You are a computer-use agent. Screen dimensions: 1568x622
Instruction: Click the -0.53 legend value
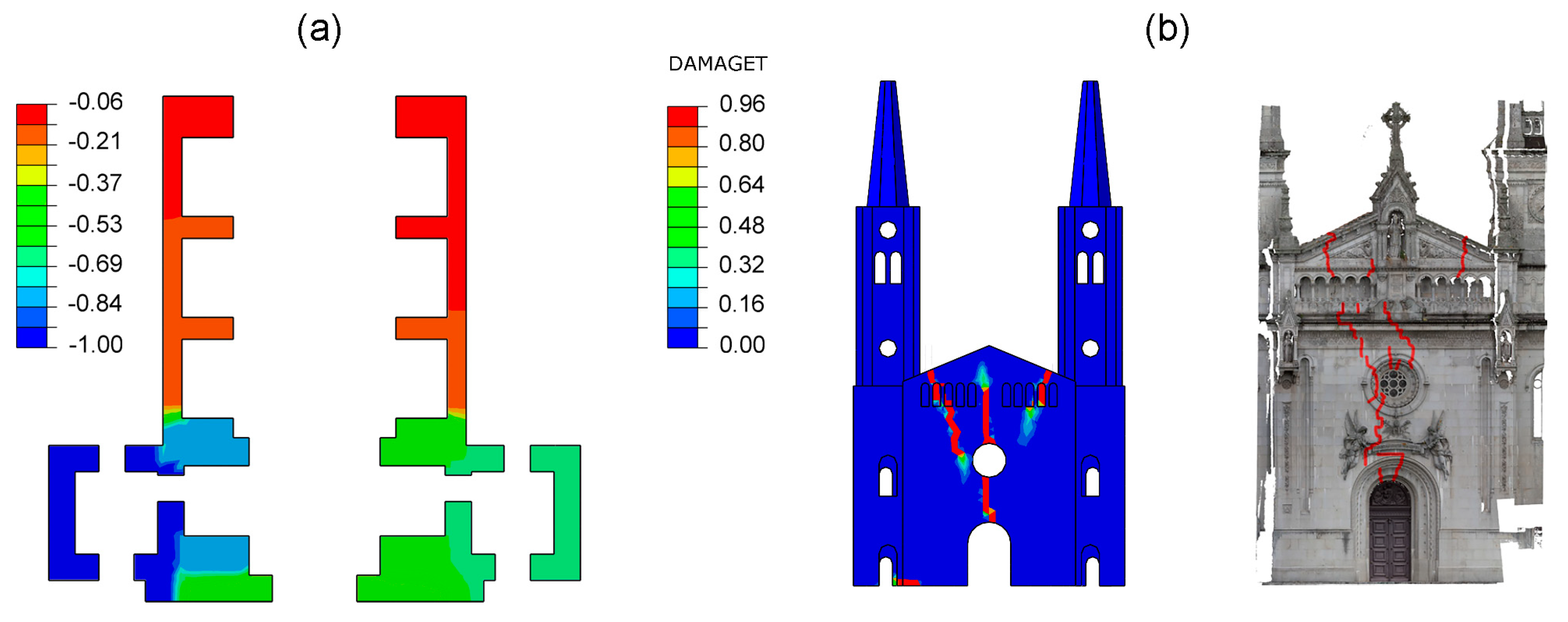tap(95, 224)
